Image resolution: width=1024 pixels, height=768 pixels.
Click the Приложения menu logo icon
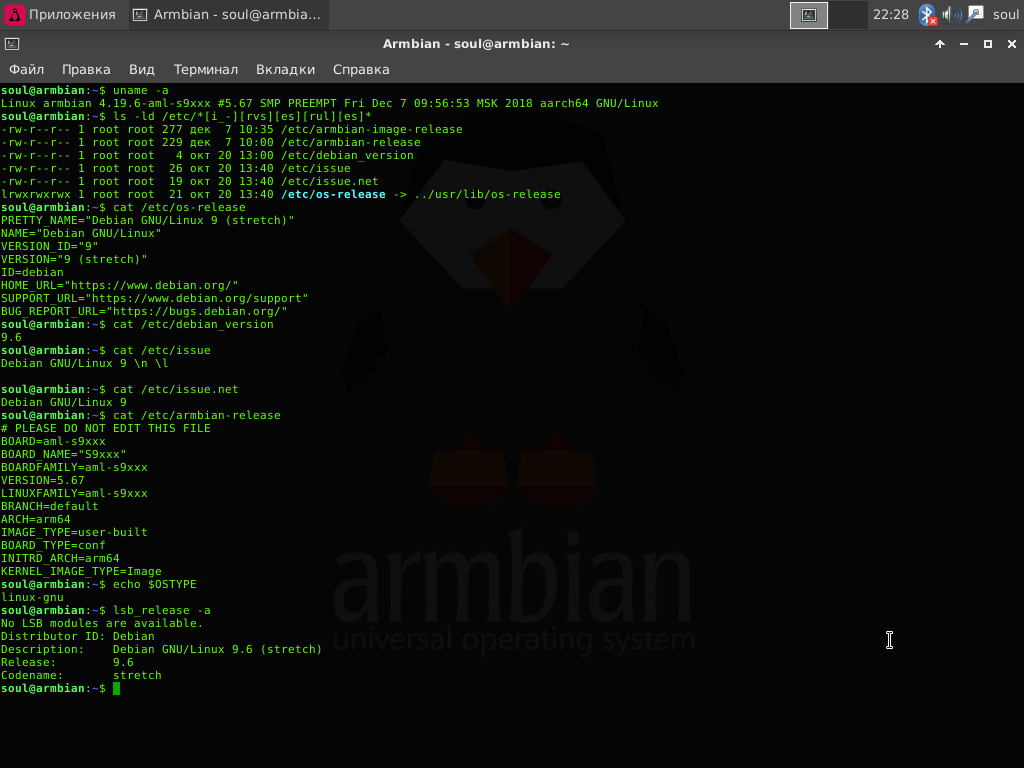(14, 14)
